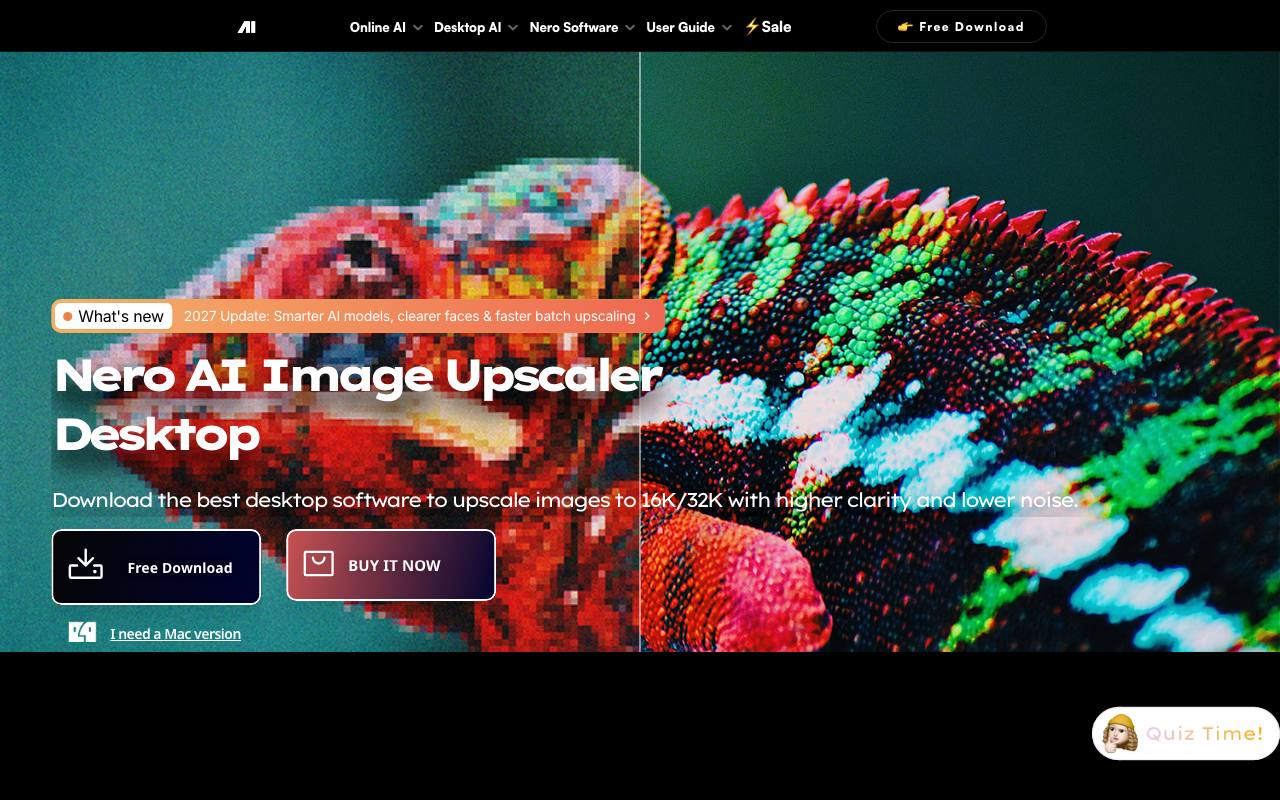1280x800 pixels.
Task: Click the Nero AI Image Upscaler Desktop heading
Action: click(x=358, y=405)
